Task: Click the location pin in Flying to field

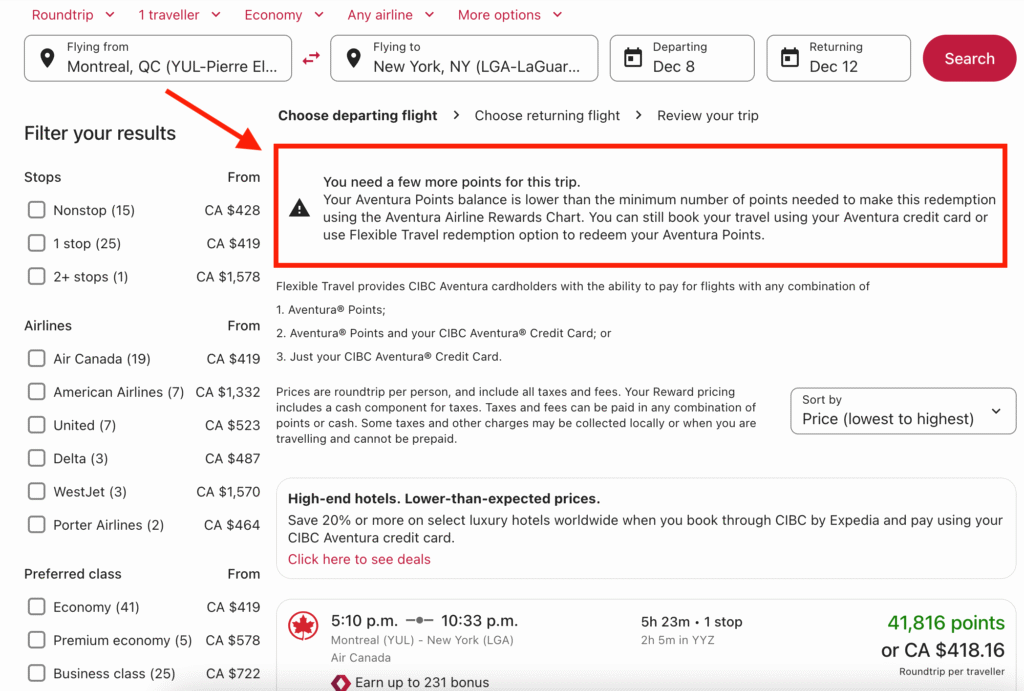Action: click(353, 59)
